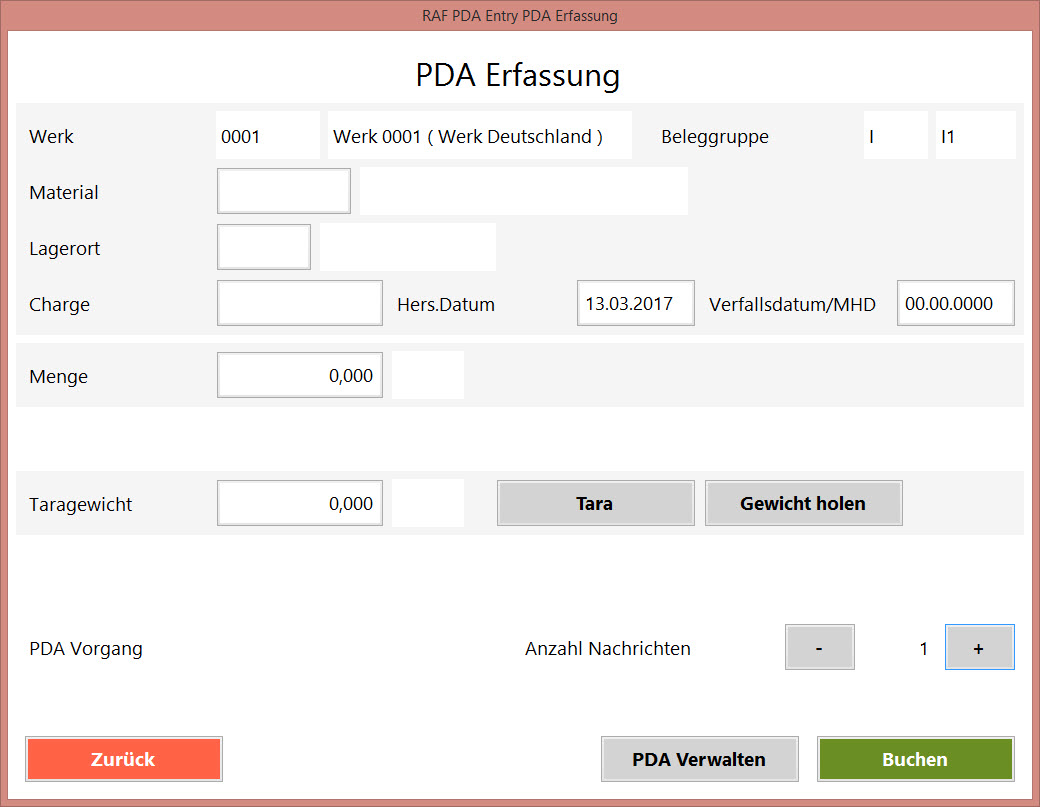Click the green Buchen button
1040x807 pixels.
coord(915,759)
